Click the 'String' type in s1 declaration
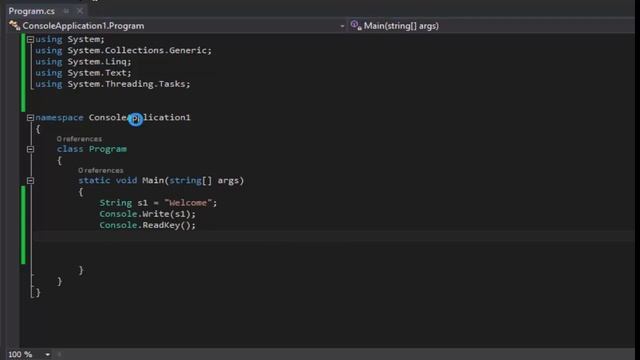Viewport: 640px width, 360px height. tap(116, 203)
